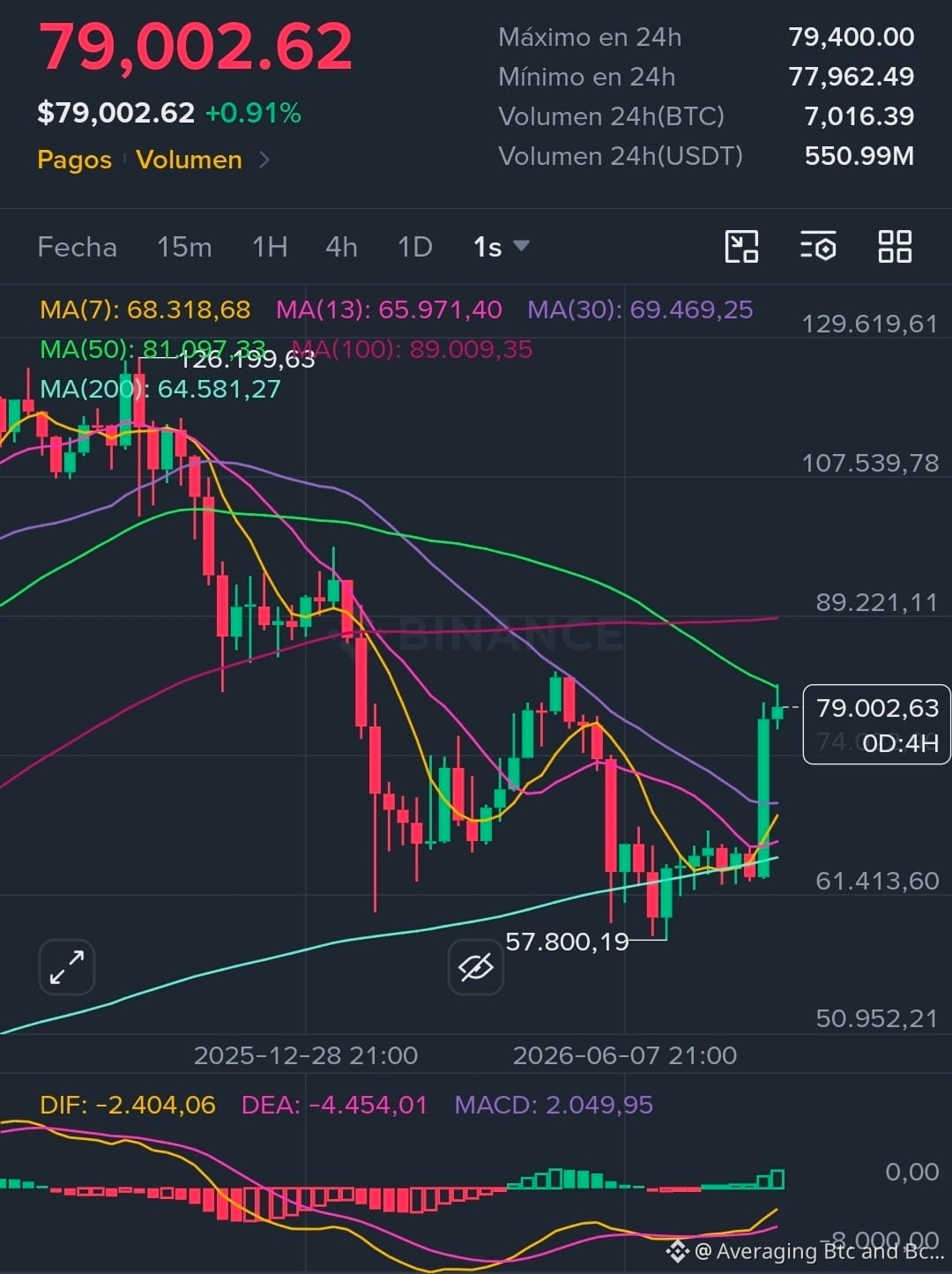Open the chart drawing tools icon

(741, 246)
